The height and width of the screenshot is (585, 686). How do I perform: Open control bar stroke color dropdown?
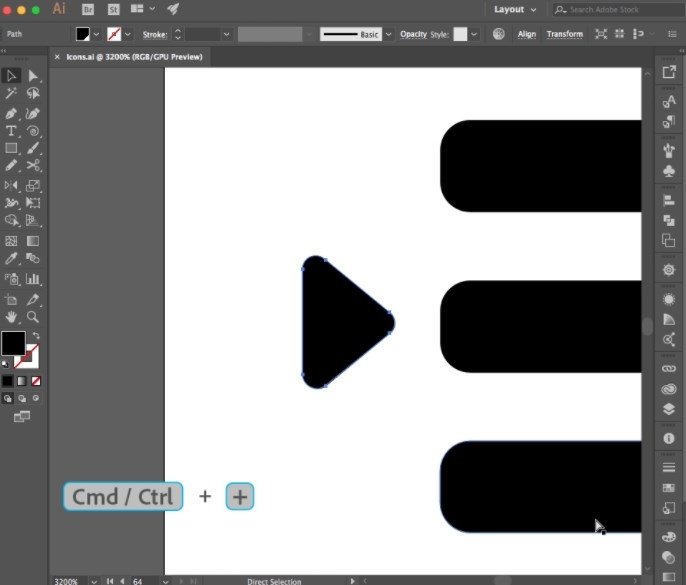(x=128, y=34)
